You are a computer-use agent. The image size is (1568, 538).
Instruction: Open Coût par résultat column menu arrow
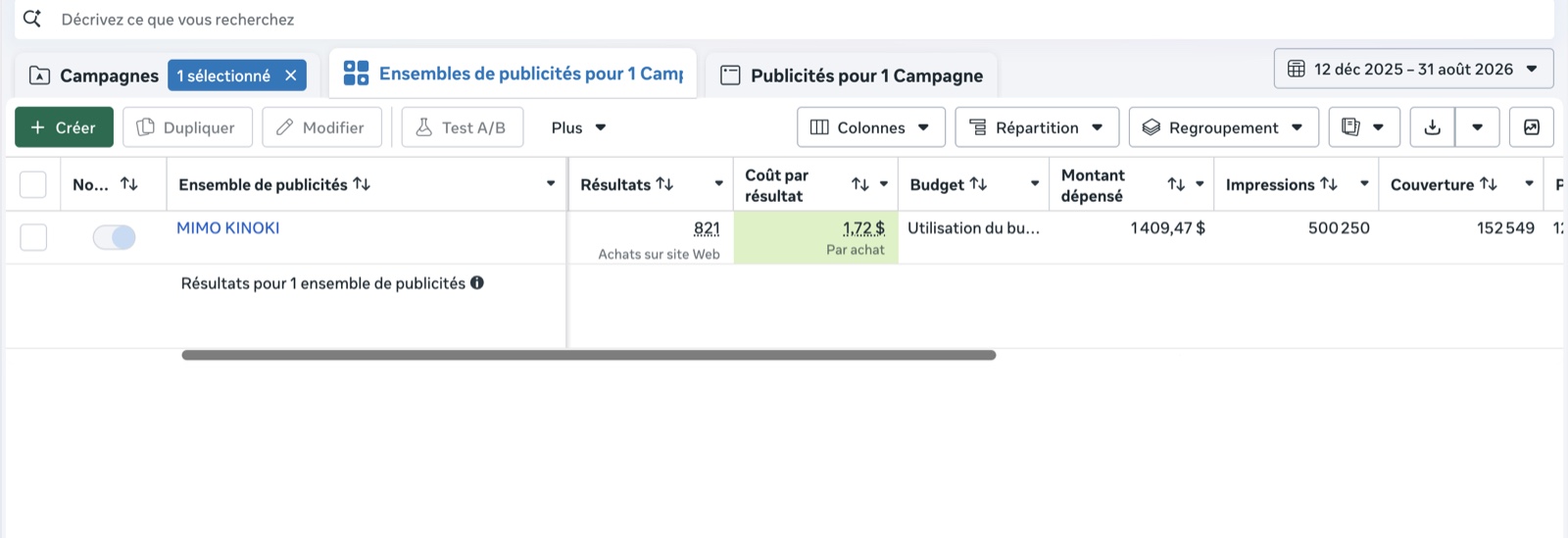coord(884,184)
